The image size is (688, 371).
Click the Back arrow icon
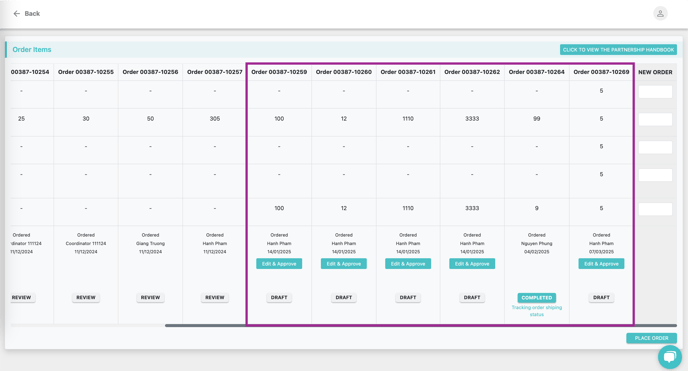[17, 14]
